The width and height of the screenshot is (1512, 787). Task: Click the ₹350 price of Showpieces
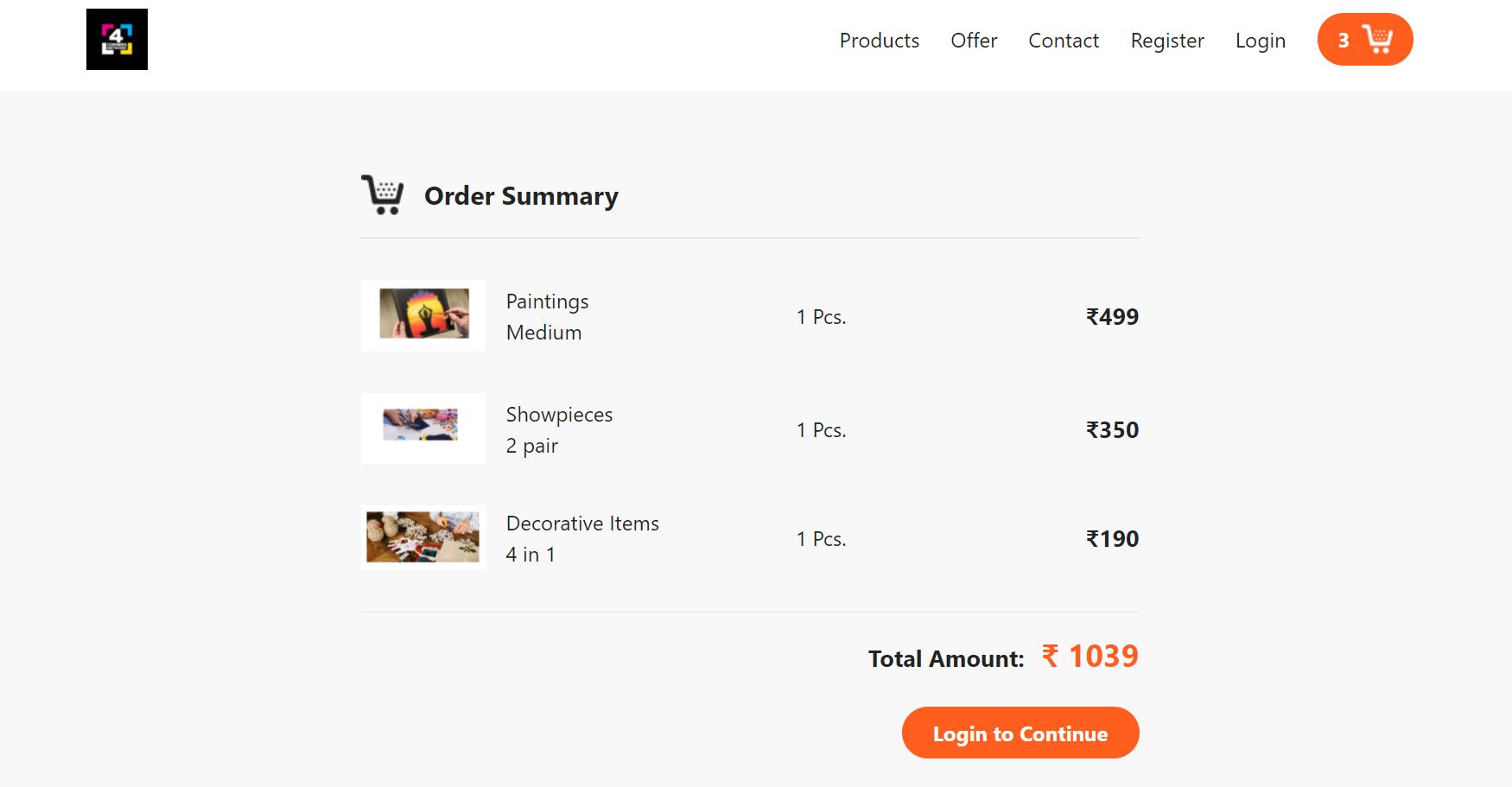pos(1112,430)
